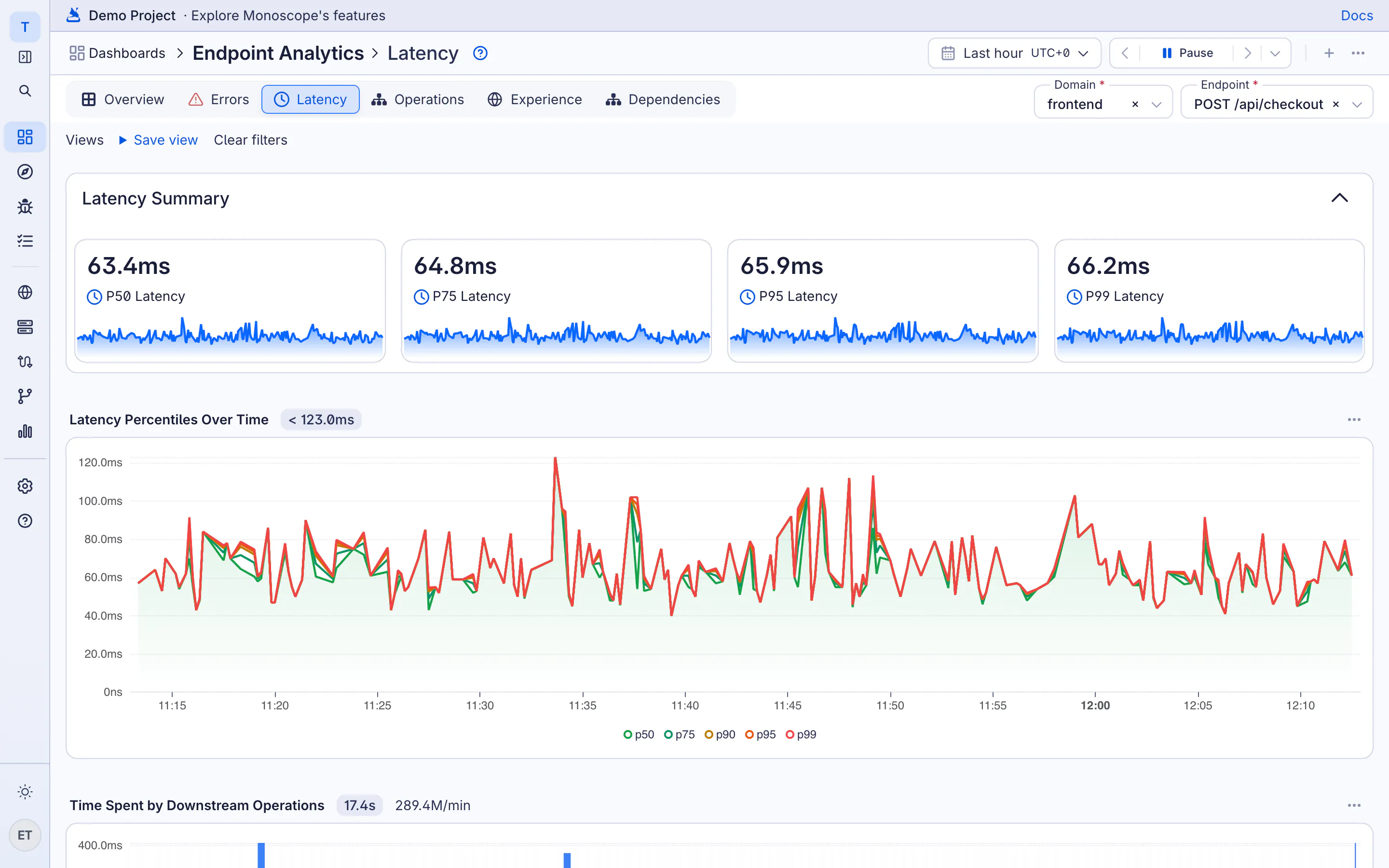Expand the refresh options chevron beside Pause
The image size is (1389, 868).
pyautogui.click(x=1275, y=54)
